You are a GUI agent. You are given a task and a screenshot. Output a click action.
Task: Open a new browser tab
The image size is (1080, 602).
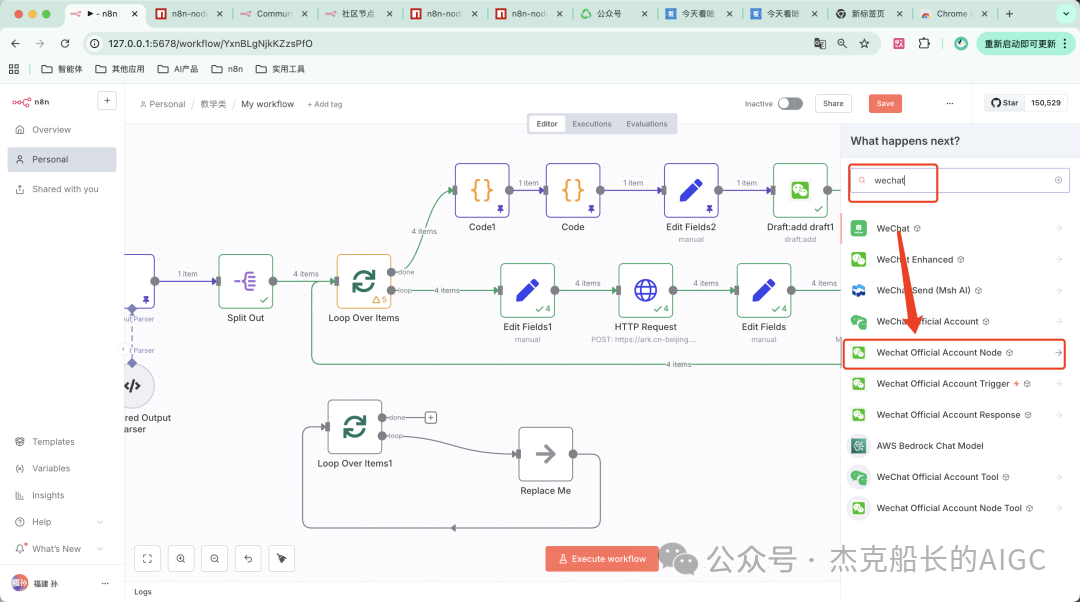1009,14
